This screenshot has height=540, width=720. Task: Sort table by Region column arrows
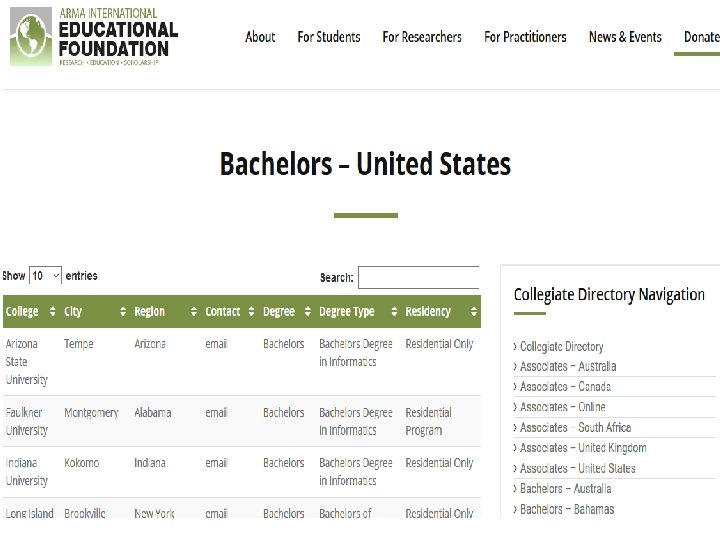pyautogui.click(x=194, y=311)
